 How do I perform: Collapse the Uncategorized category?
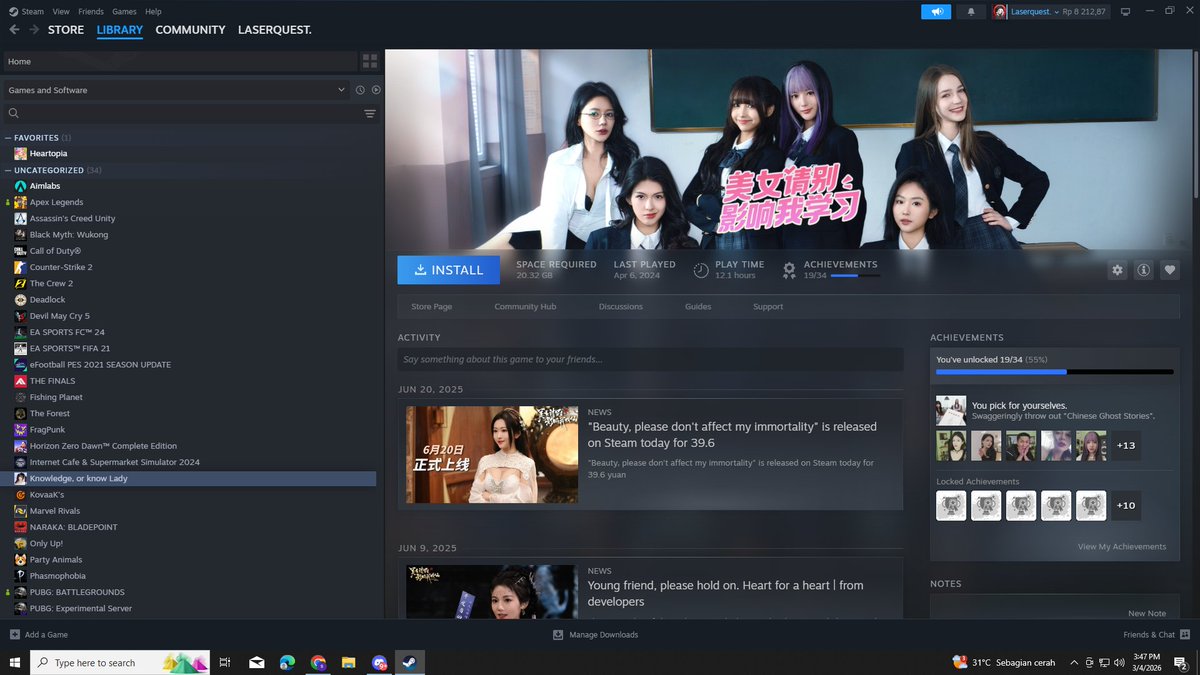[x=8, y=170]
